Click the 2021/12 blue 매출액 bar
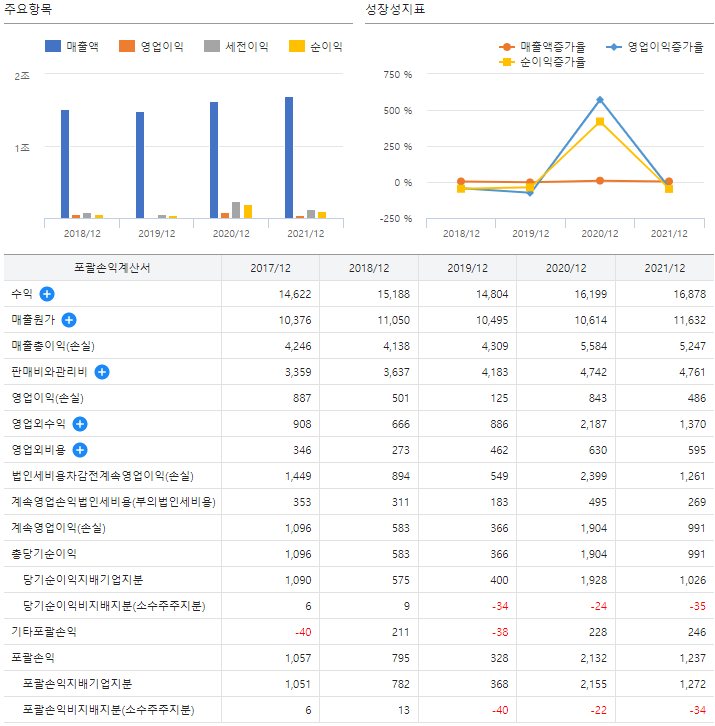Viewport: 715px width, 726px height. coord(289,157)
